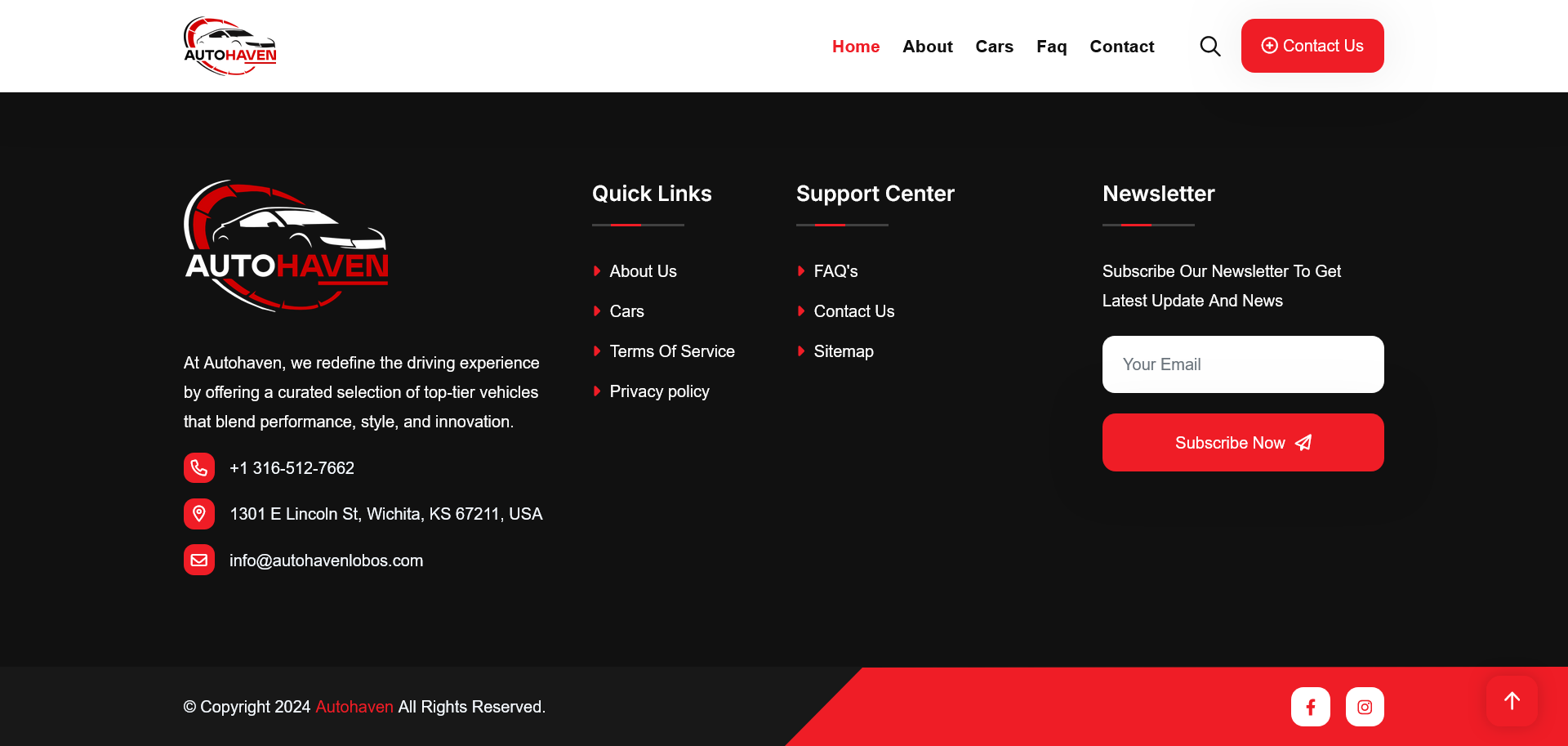1568x746 pixels.
Task: Click the envelope email icon
Action: click(x=199, y=560)
